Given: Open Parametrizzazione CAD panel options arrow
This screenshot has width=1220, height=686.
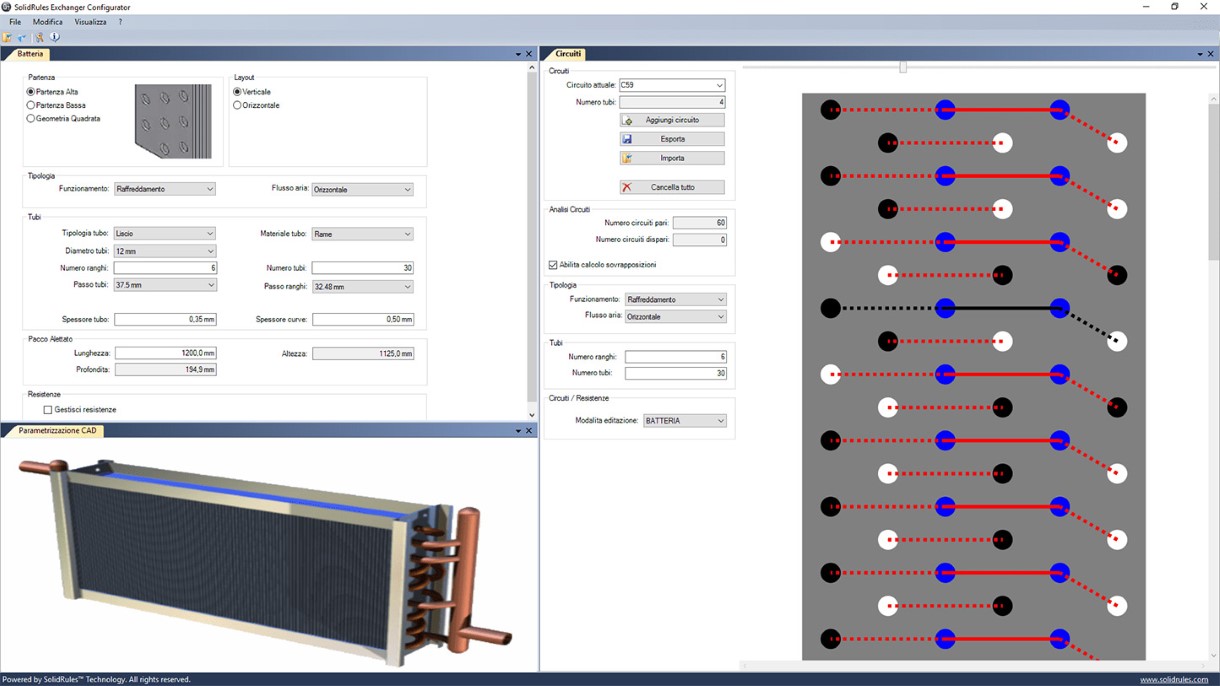Looking at the screenshot, I should pos(518,431).
